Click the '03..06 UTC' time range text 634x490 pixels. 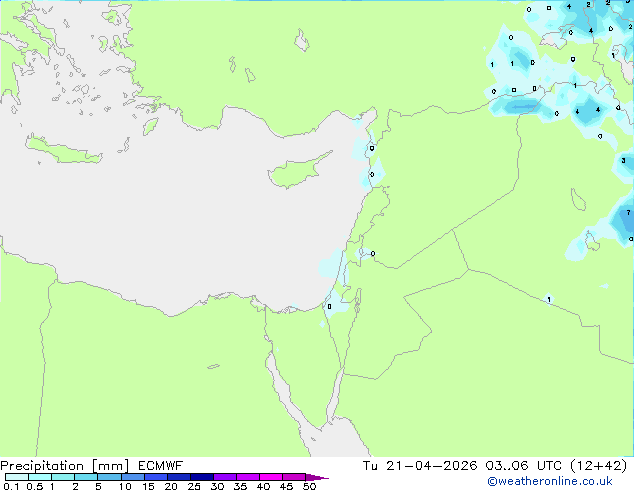(x=523, y=466)
